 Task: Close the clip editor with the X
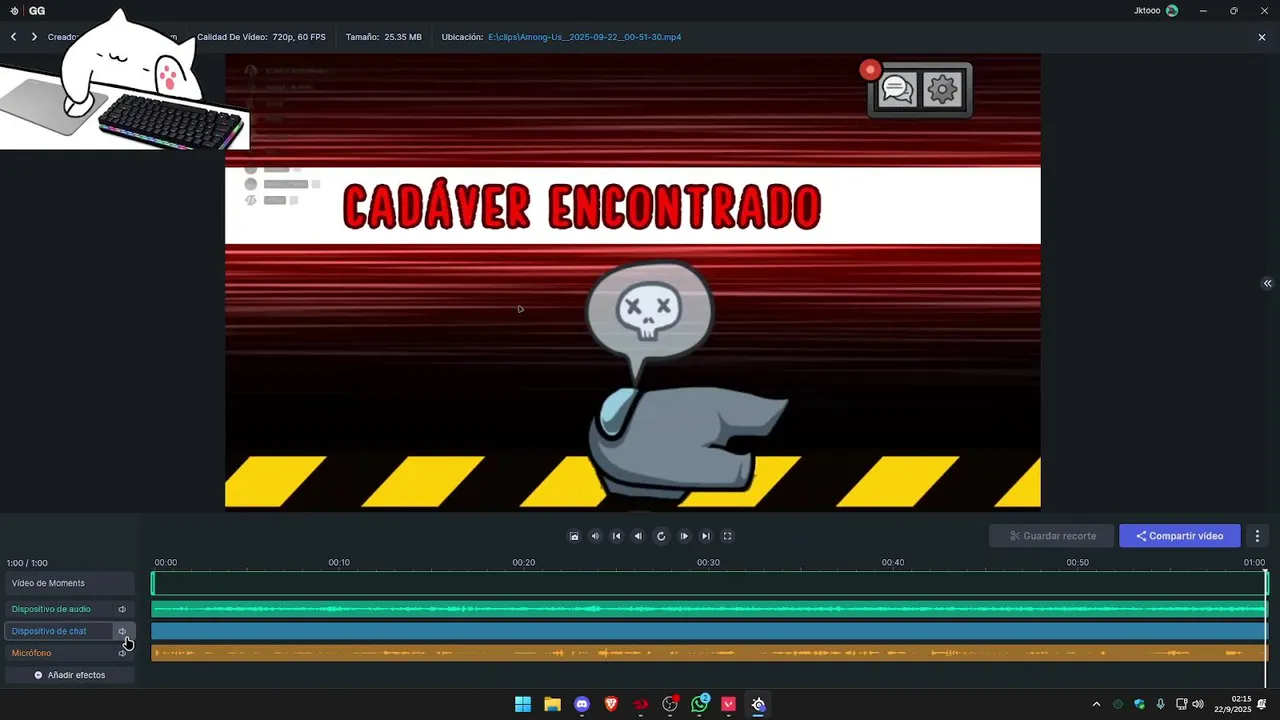(x=1262, y=37)
